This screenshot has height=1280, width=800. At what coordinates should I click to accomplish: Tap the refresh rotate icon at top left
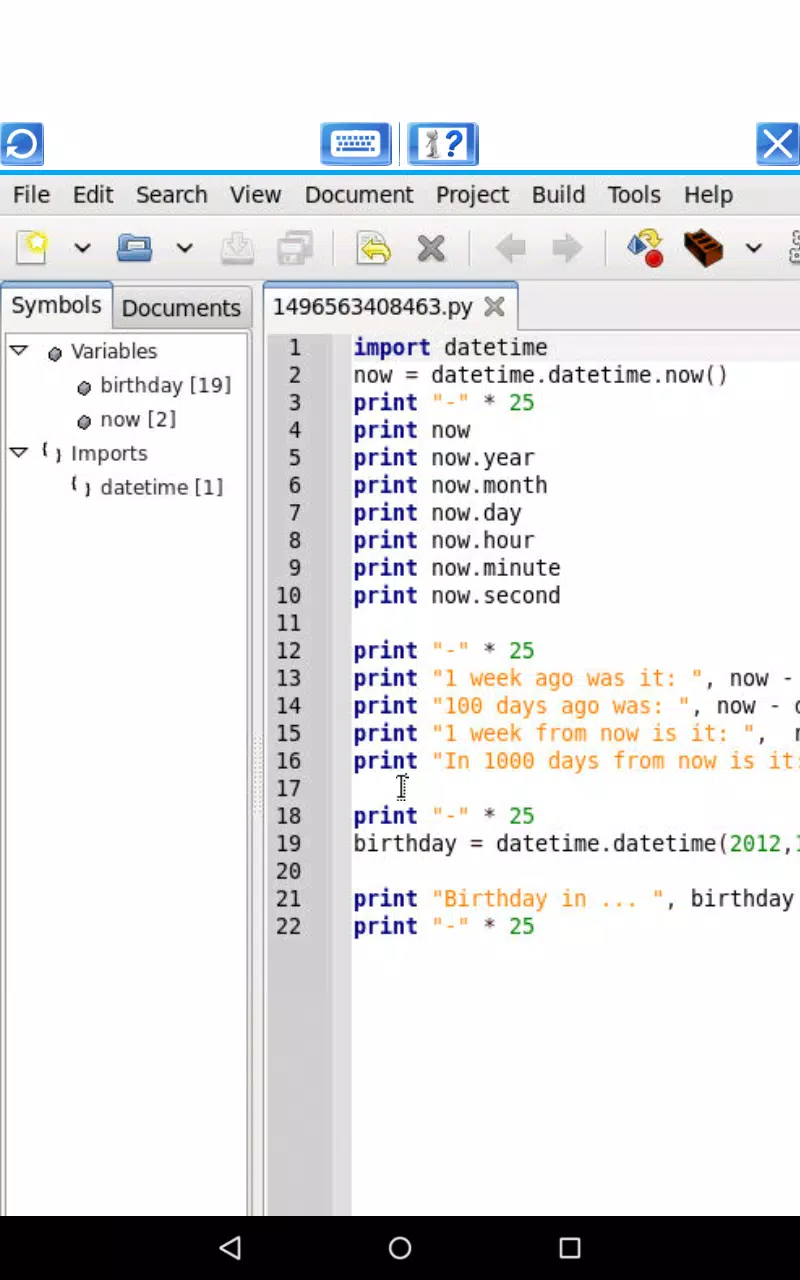point(21,144)
